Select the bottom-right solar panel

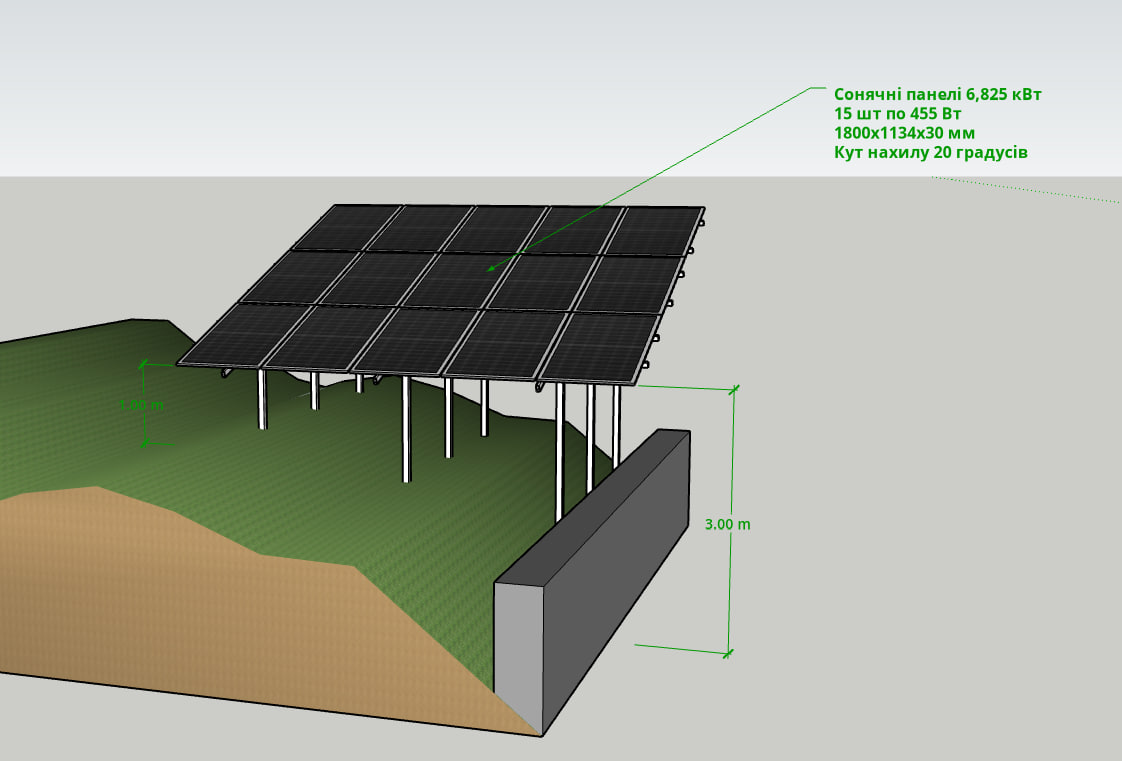(597, 347)
